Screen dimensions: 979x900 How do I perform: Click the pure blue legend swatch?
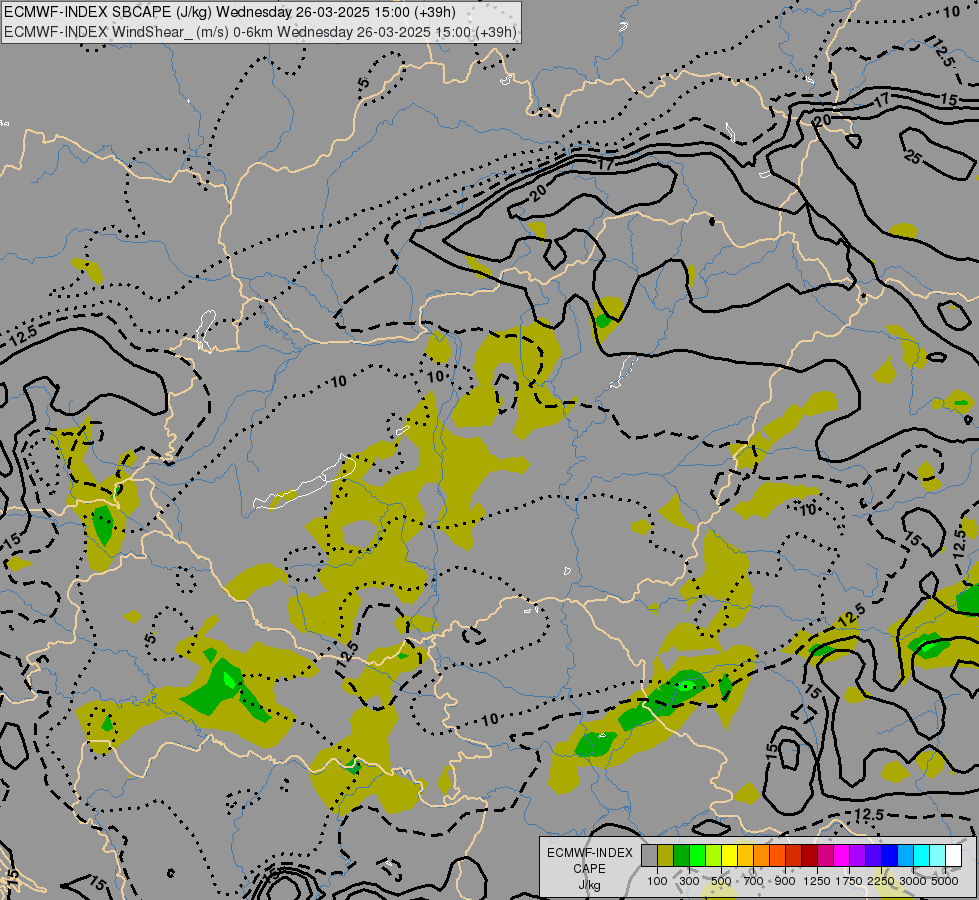(890, 856)
